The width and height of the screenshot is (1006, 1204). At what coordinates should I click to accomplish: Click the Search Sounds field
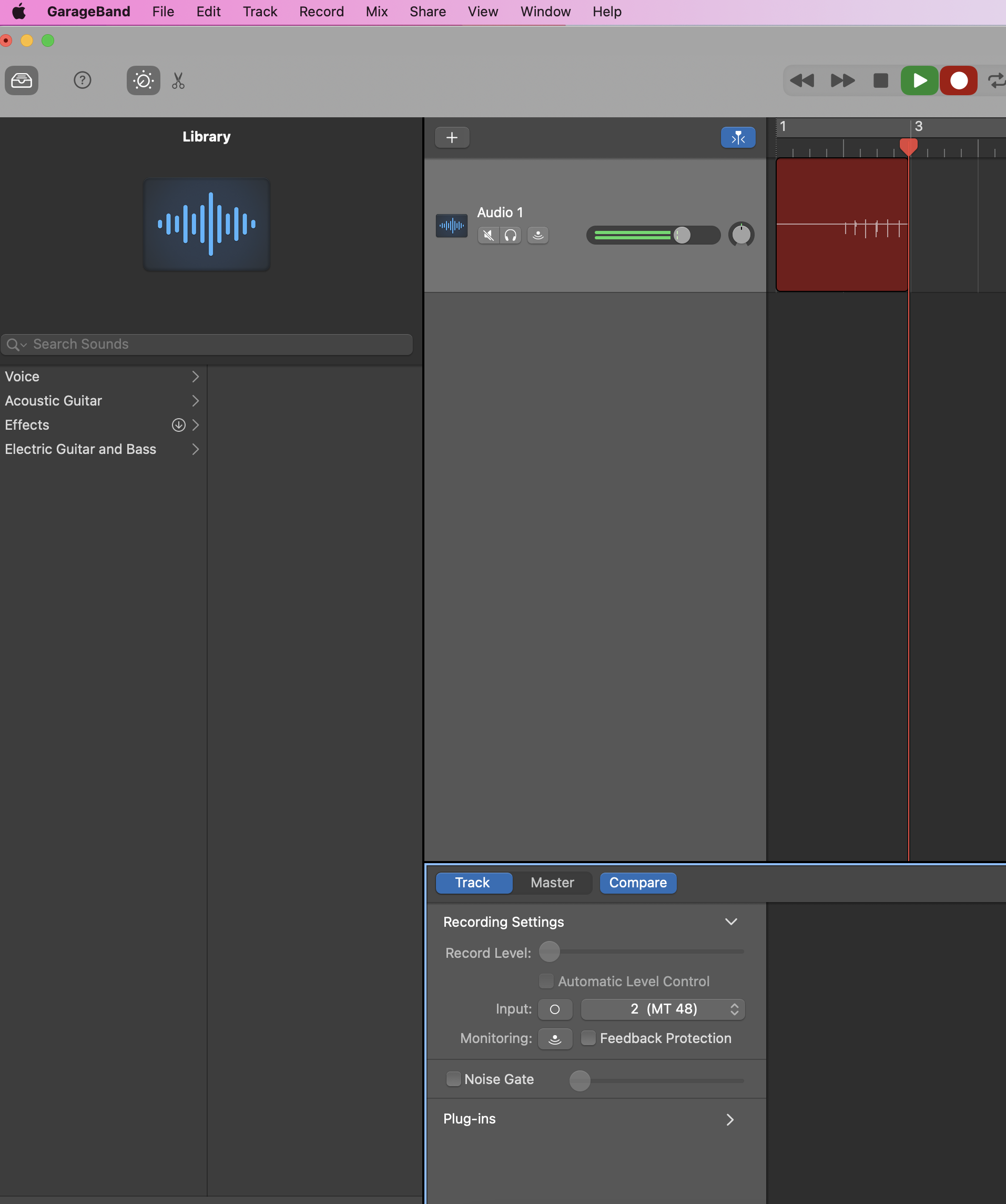(206, 344)
